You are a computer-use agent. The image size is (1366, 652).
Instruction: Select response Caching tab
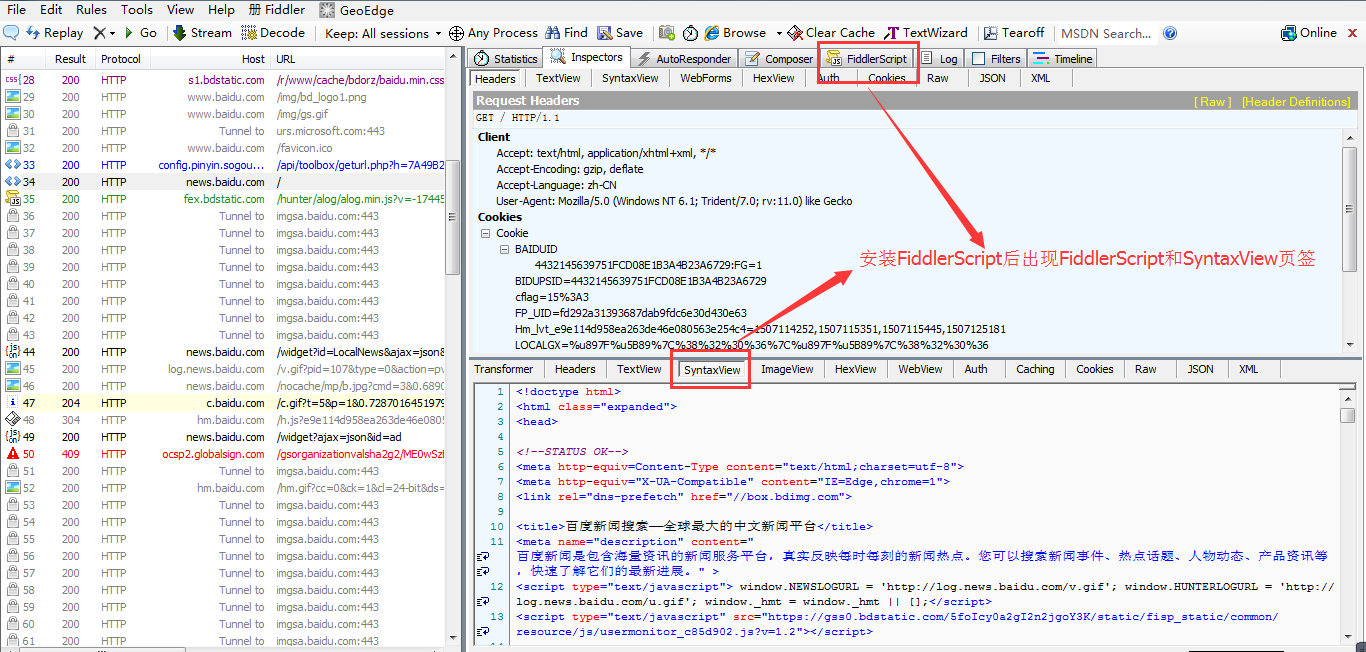pos(1035,369)
